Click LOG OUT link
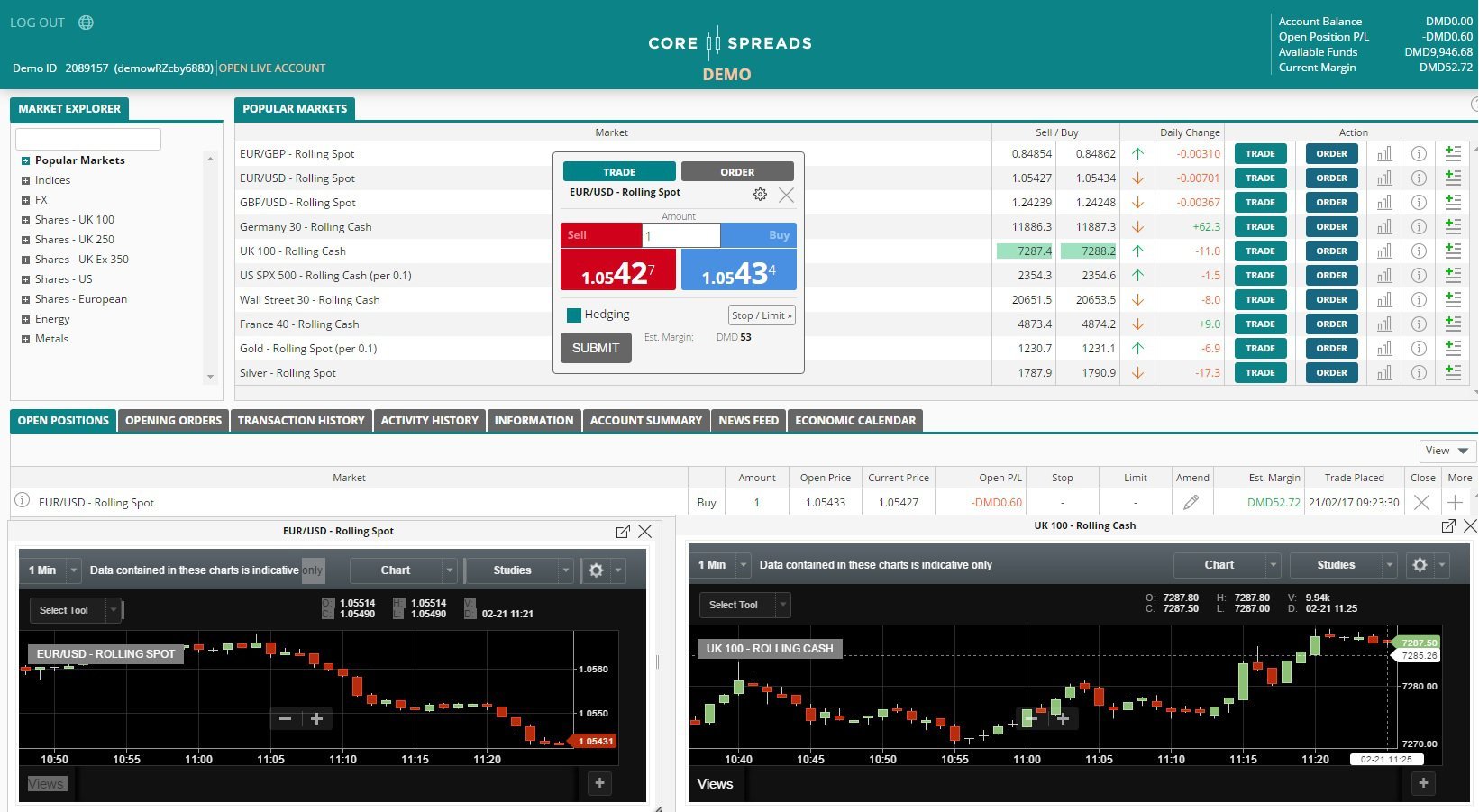This screenshot has width=1479, height=812. click(x=37, y=23)
